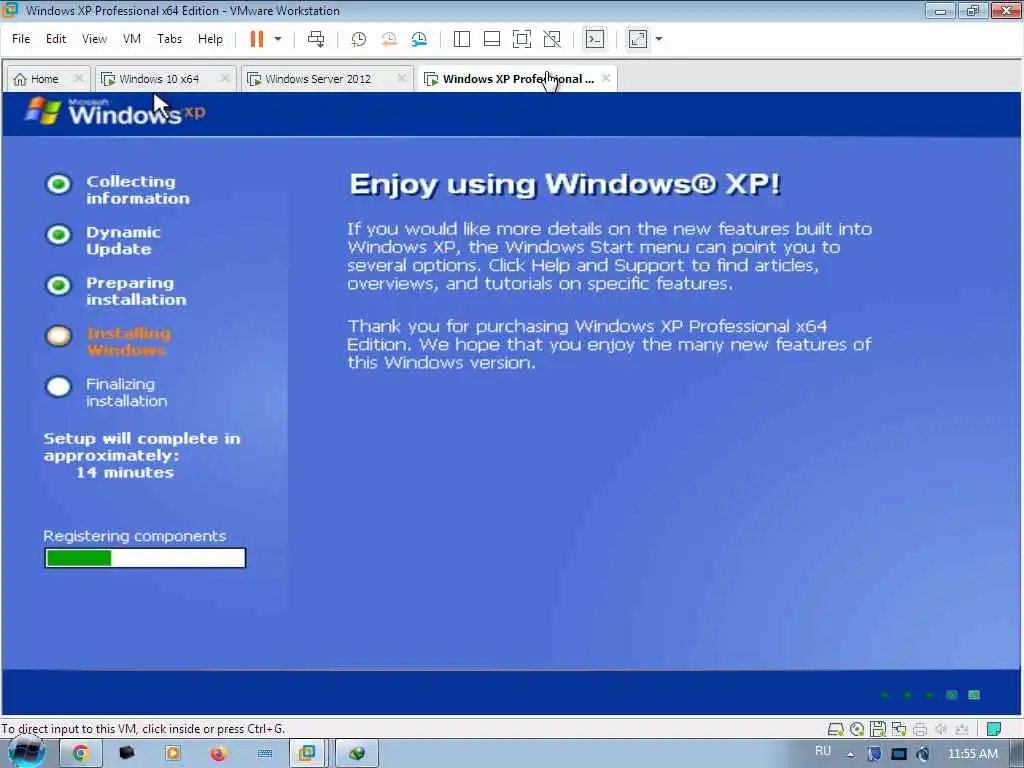Toggle the thumbnail bar view
The height and width of the screenshot is (768, 1024).
tap(492, 39)
